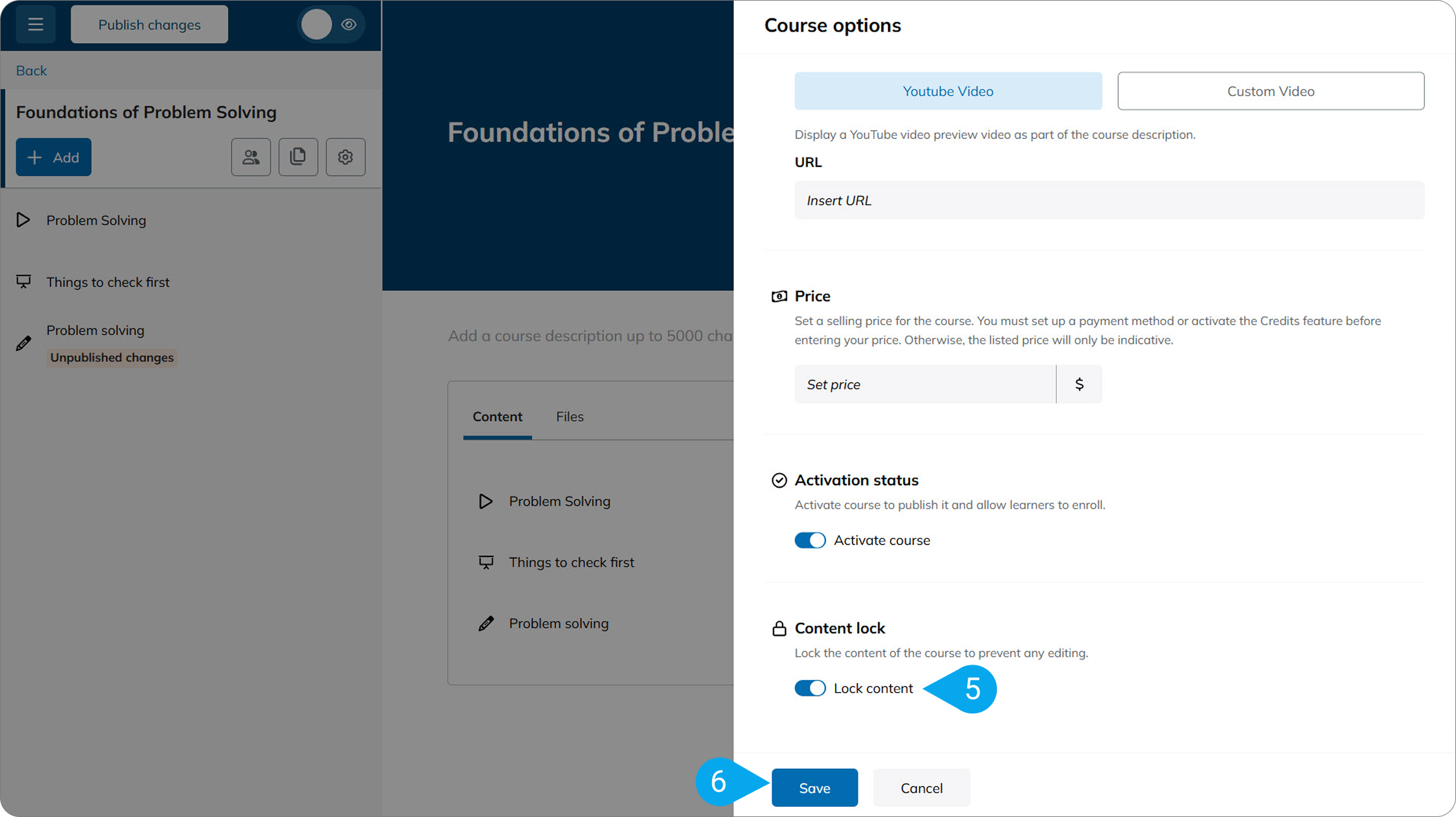Select the Custom Video option
Viewport: 1456px width, 817px height.
coord(1271,91)
